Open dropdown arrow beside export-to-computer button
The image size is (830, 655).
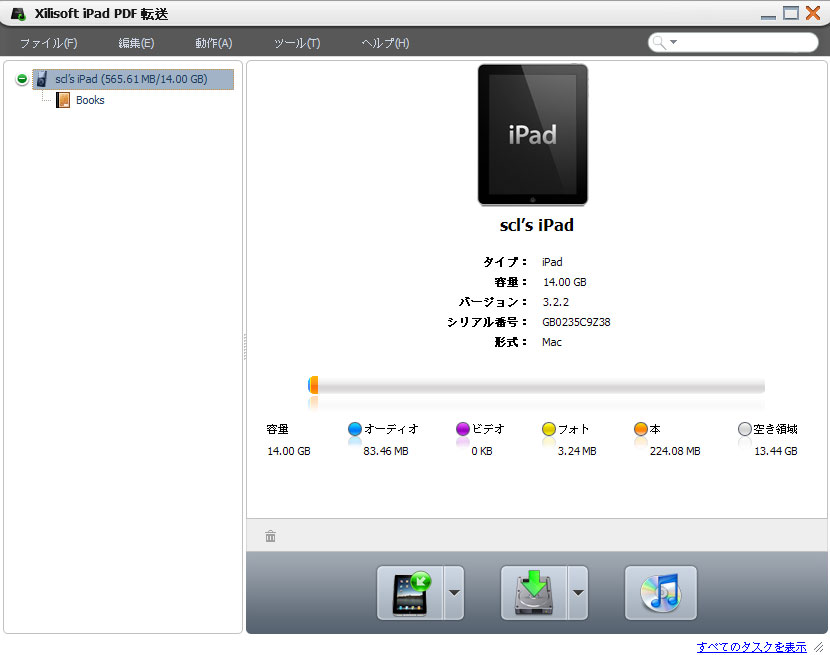(x=578, y=593)
